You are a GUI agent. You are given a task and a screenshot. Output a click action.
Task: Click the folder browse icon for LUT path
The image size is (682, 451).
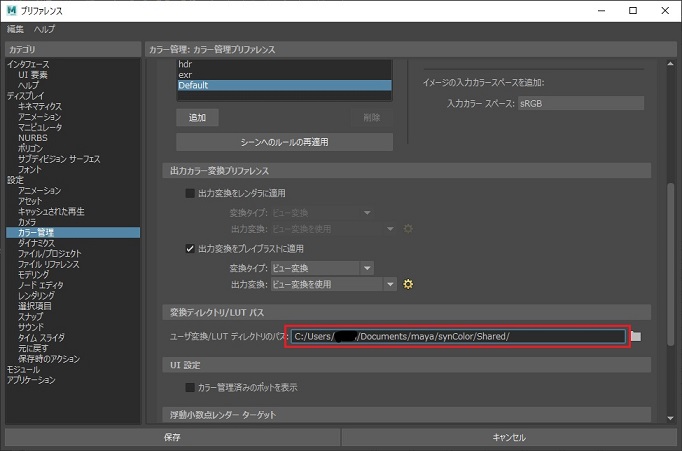click(x=636, y=336)
